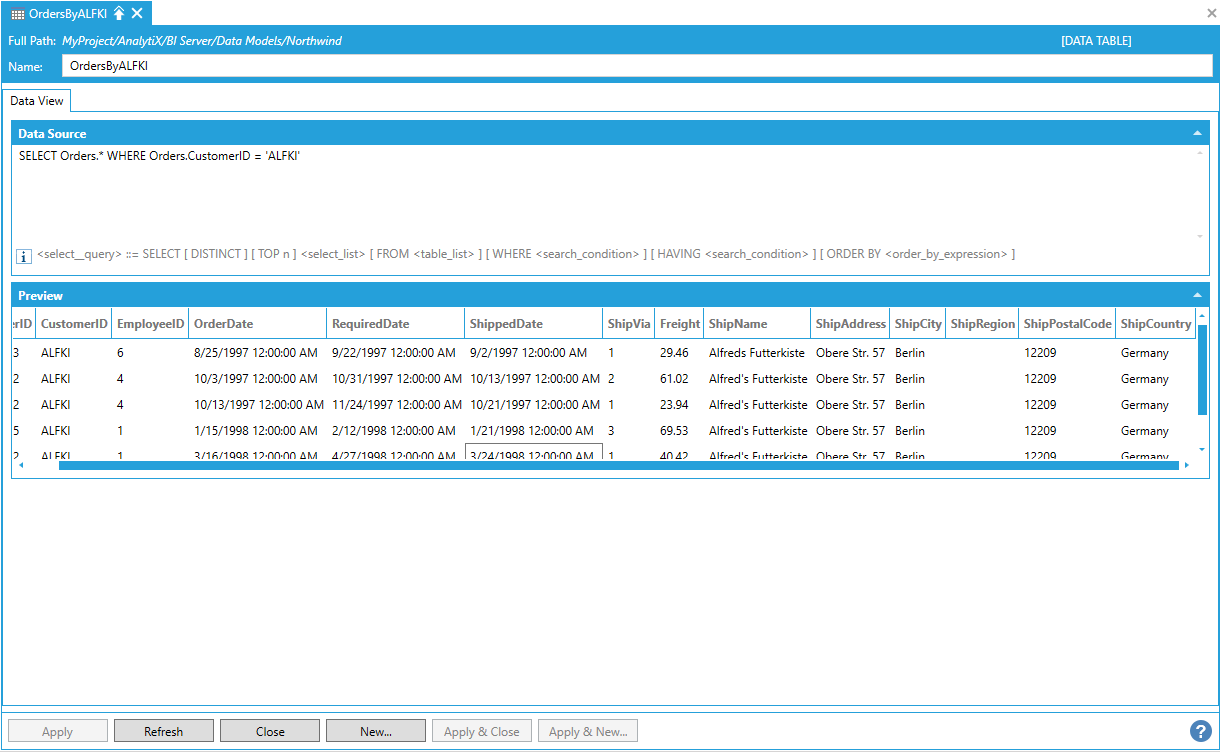Sort by the ShippedDate column header
Image resolution: width=1220 pixels, height=752 pixels.
pyautogui.click(x=506, y=324)
